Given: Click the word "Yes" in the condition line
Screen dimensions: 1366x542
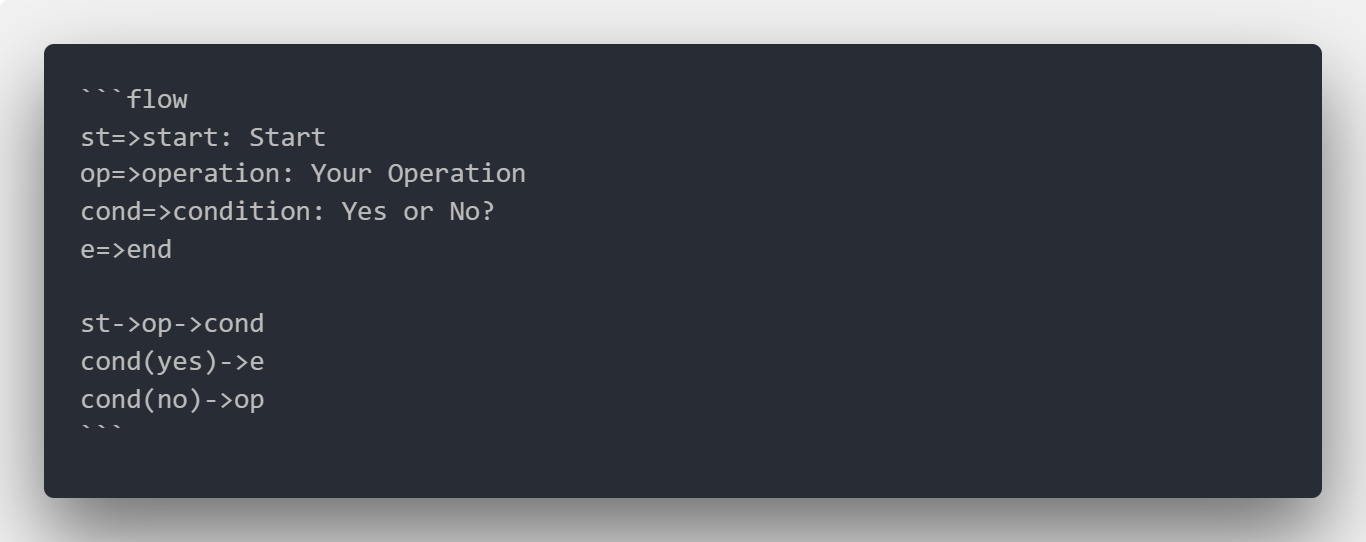Looking at the screenshot, I should [x=364, y=212].
